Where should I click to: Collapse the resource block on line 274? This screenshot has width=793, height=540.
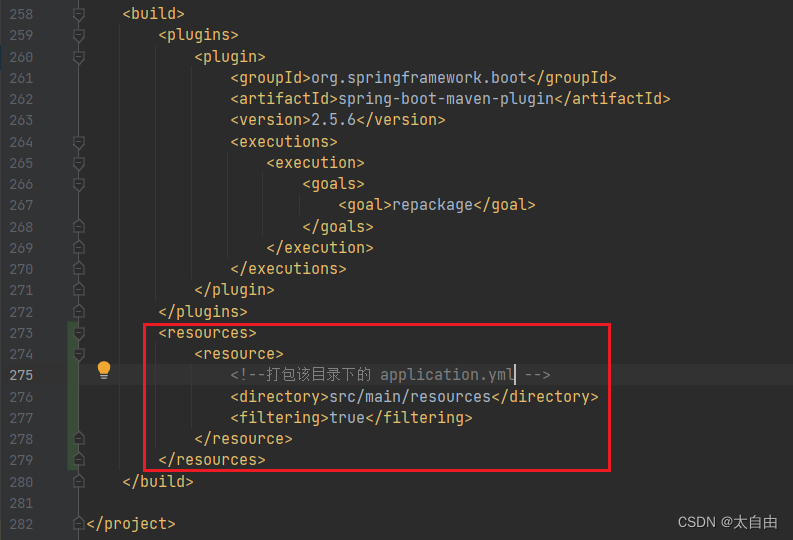tap(78, 354)
